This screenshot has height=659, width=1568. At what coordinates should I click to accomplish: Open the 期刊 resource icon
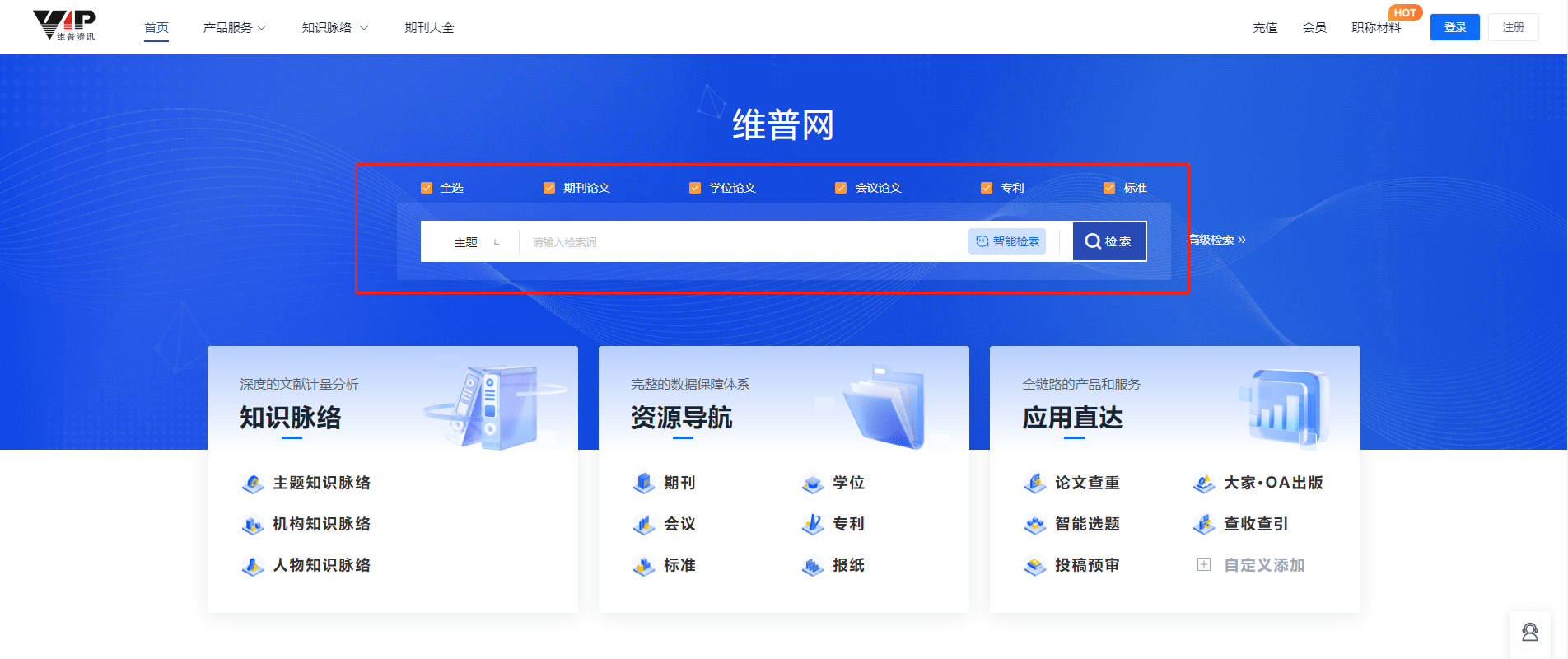pos(644,484)
